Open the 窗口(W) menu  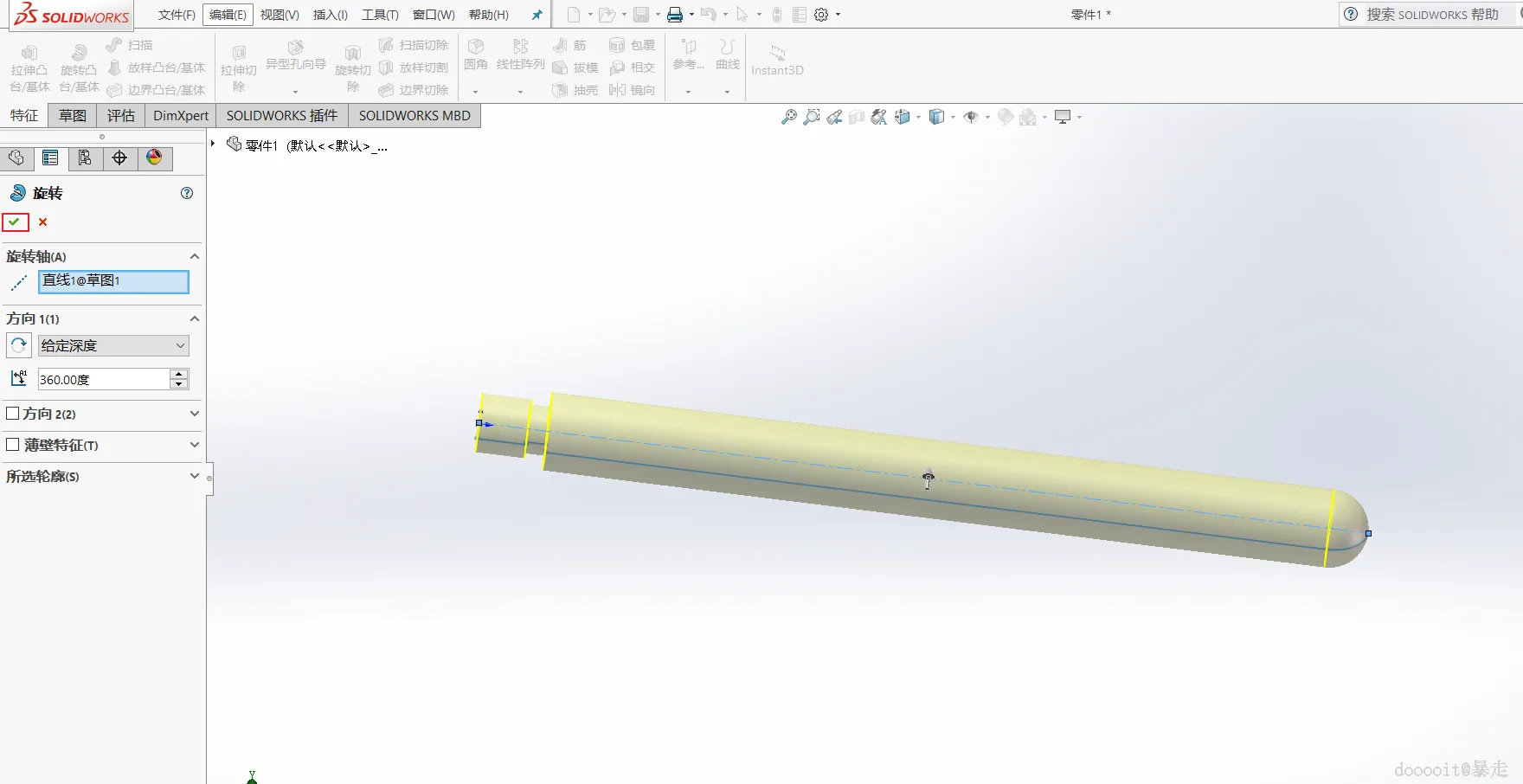point(434,15)
